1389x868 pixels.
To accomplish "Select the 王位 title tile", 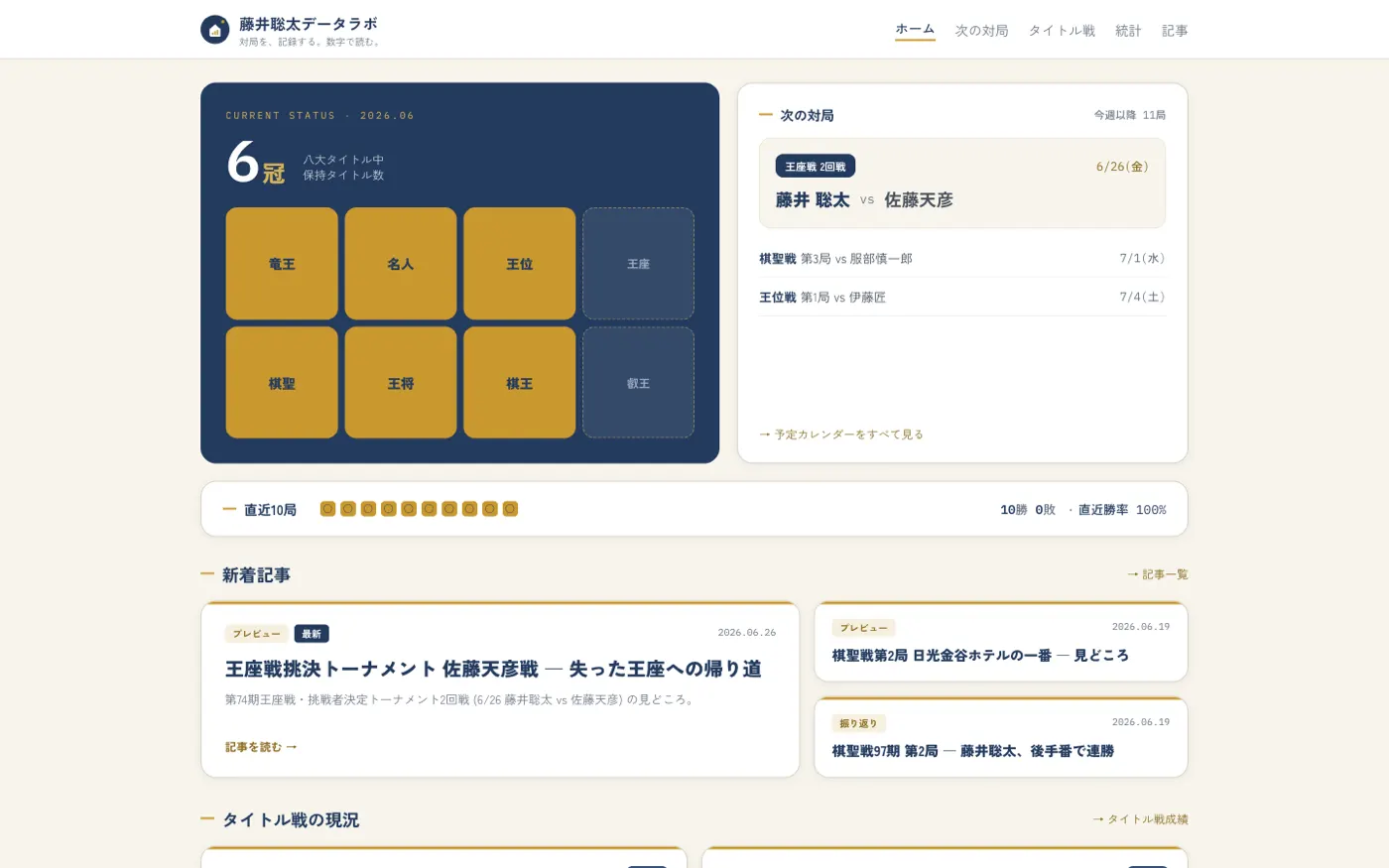I will click(520, 264).
